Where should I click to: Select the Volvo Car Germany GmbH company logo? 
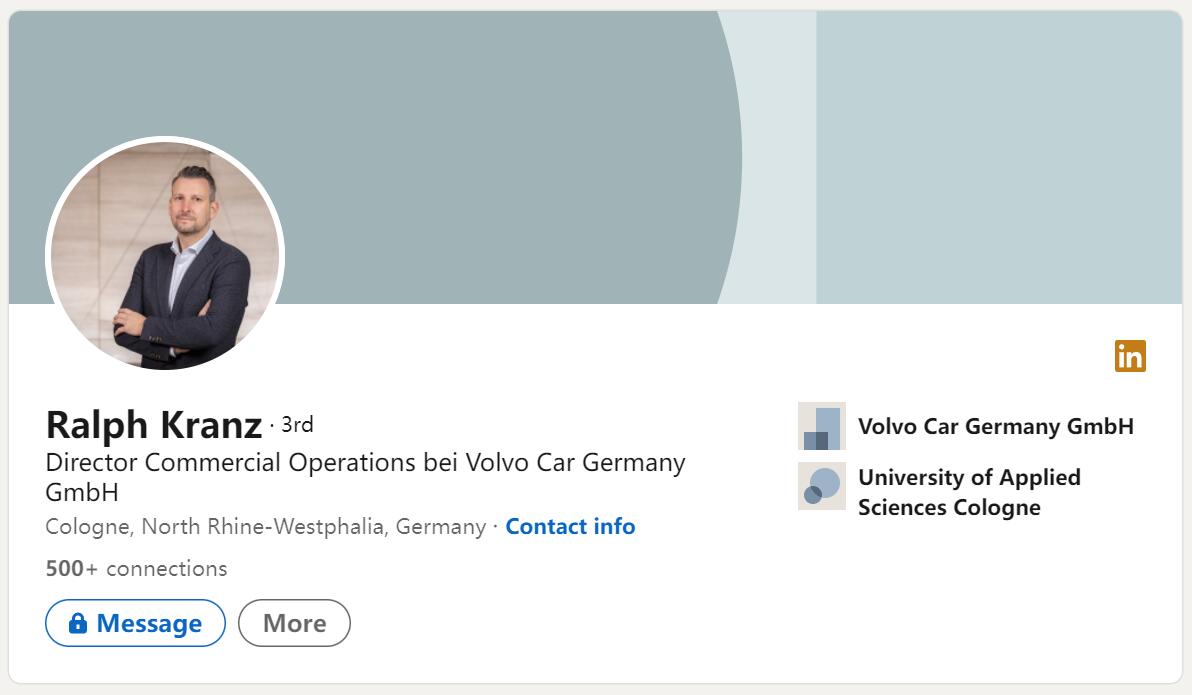(x=820, y=426)
